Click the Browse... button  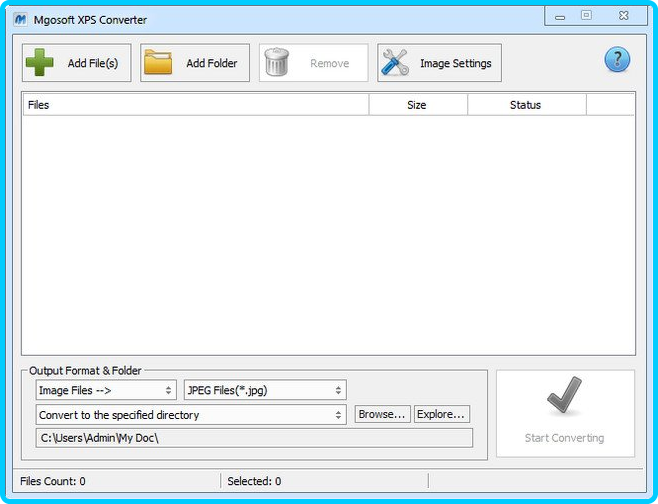[x=382, y=414]
